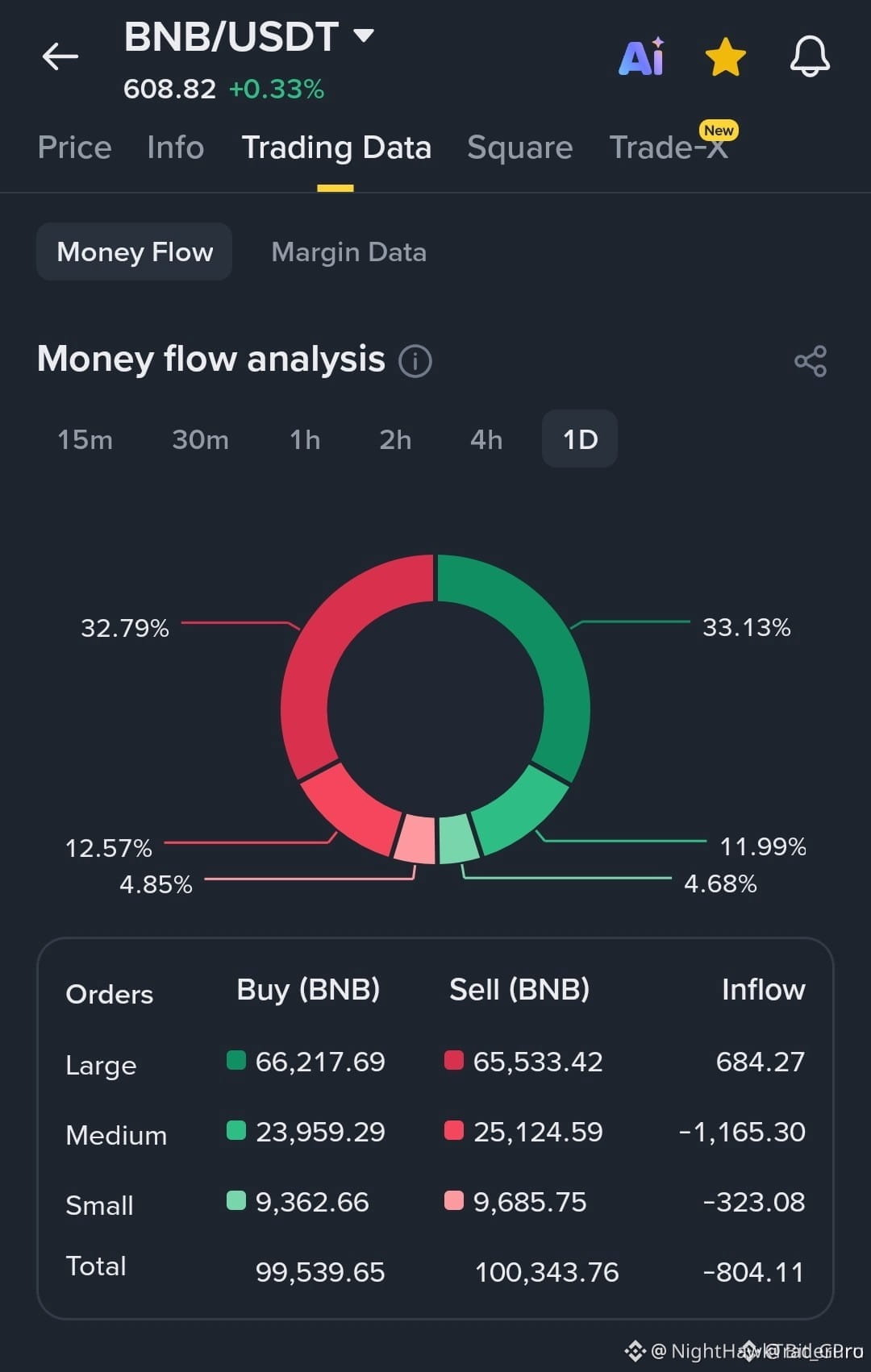871x1372 pixels.
Task: Expand the BNB/USDT pair dropdown arrow
Action: (x=364, y=35)
